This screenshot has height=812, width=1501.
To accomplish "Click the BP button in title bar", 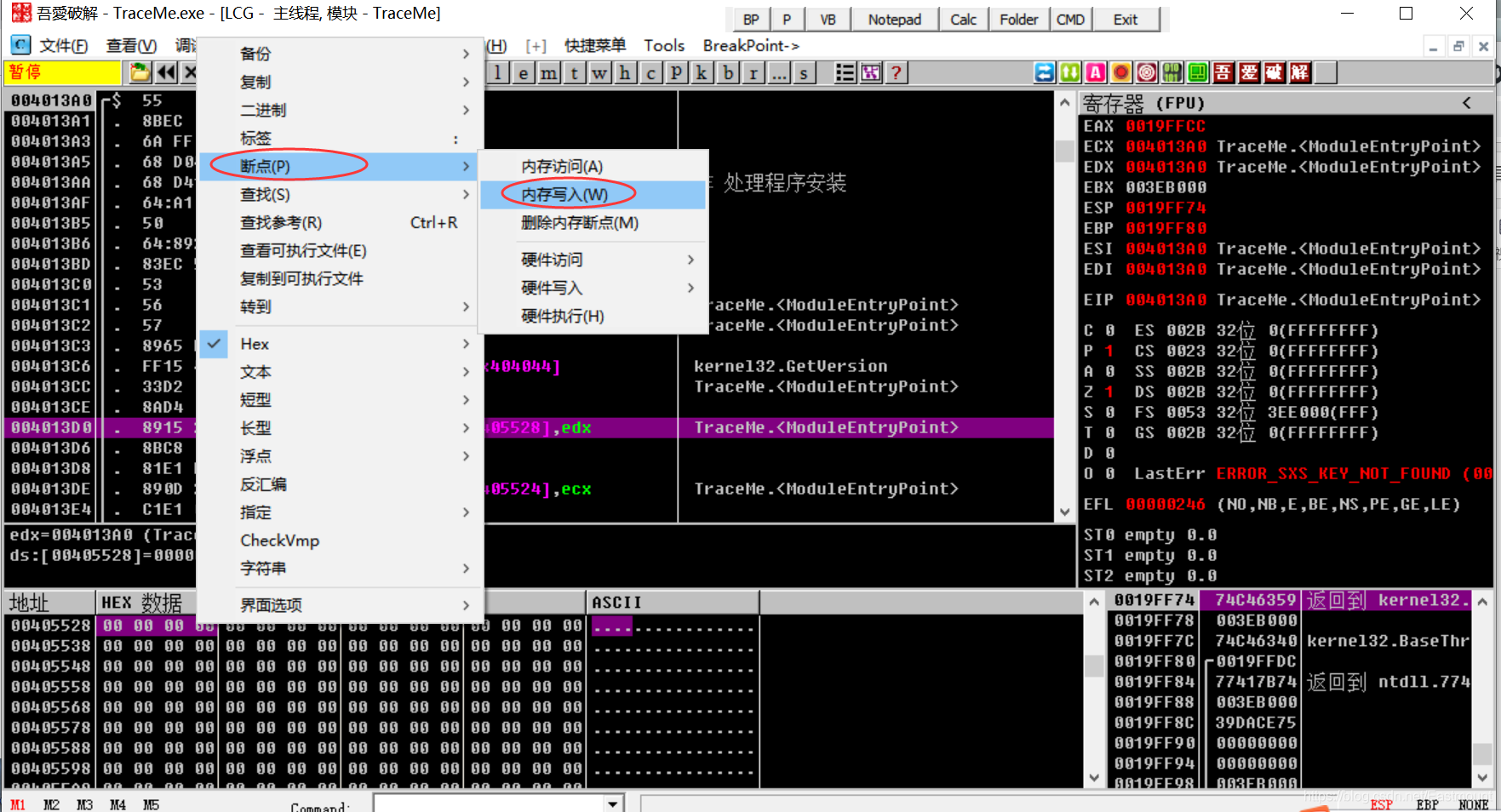I will pyautogui.click(x=751, y=20).
